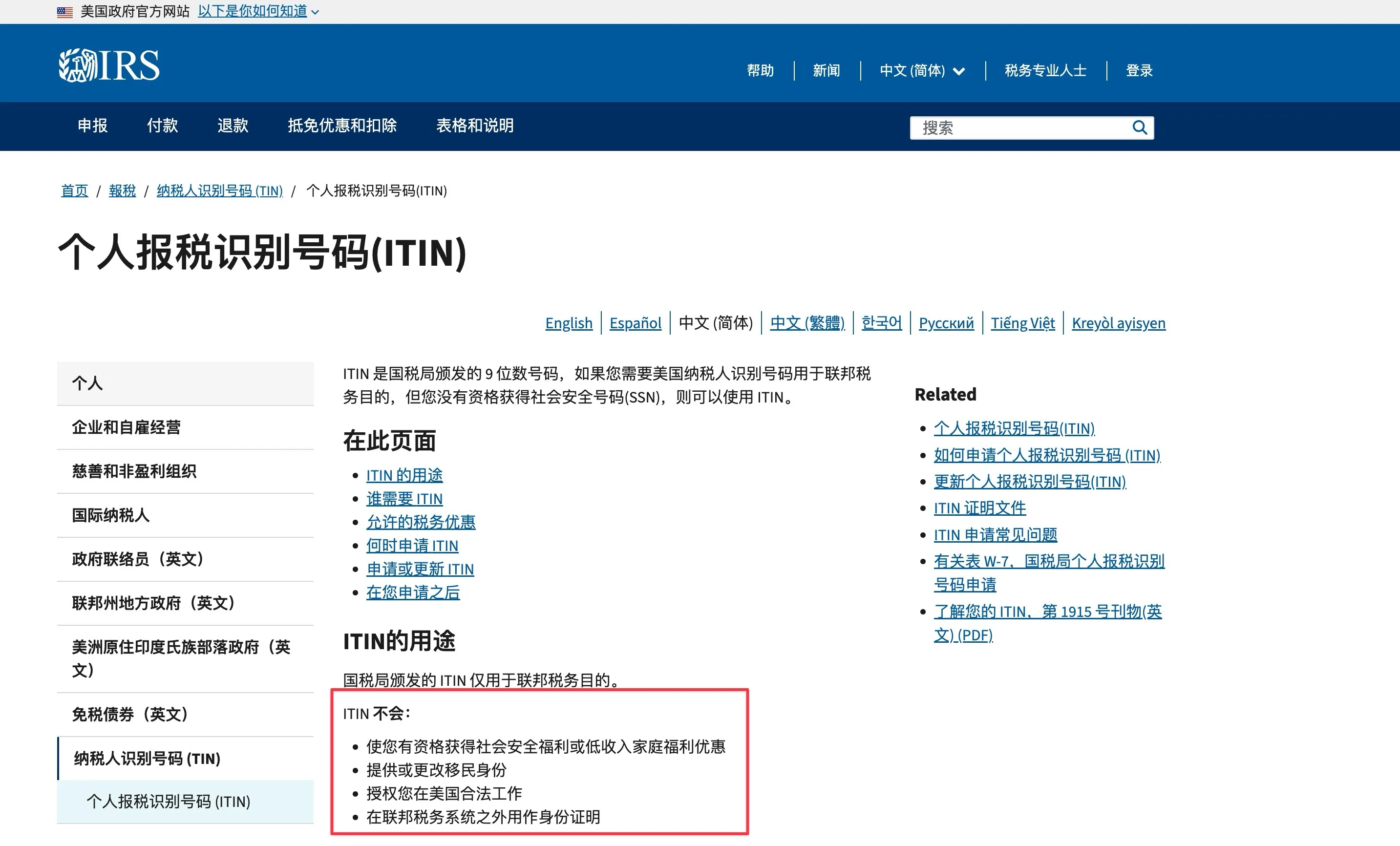The width and height of the screenshot is (1400, 846).
Task: Open 第 1915 号刊物 PDF link
Action: (x=1048, y=623)
